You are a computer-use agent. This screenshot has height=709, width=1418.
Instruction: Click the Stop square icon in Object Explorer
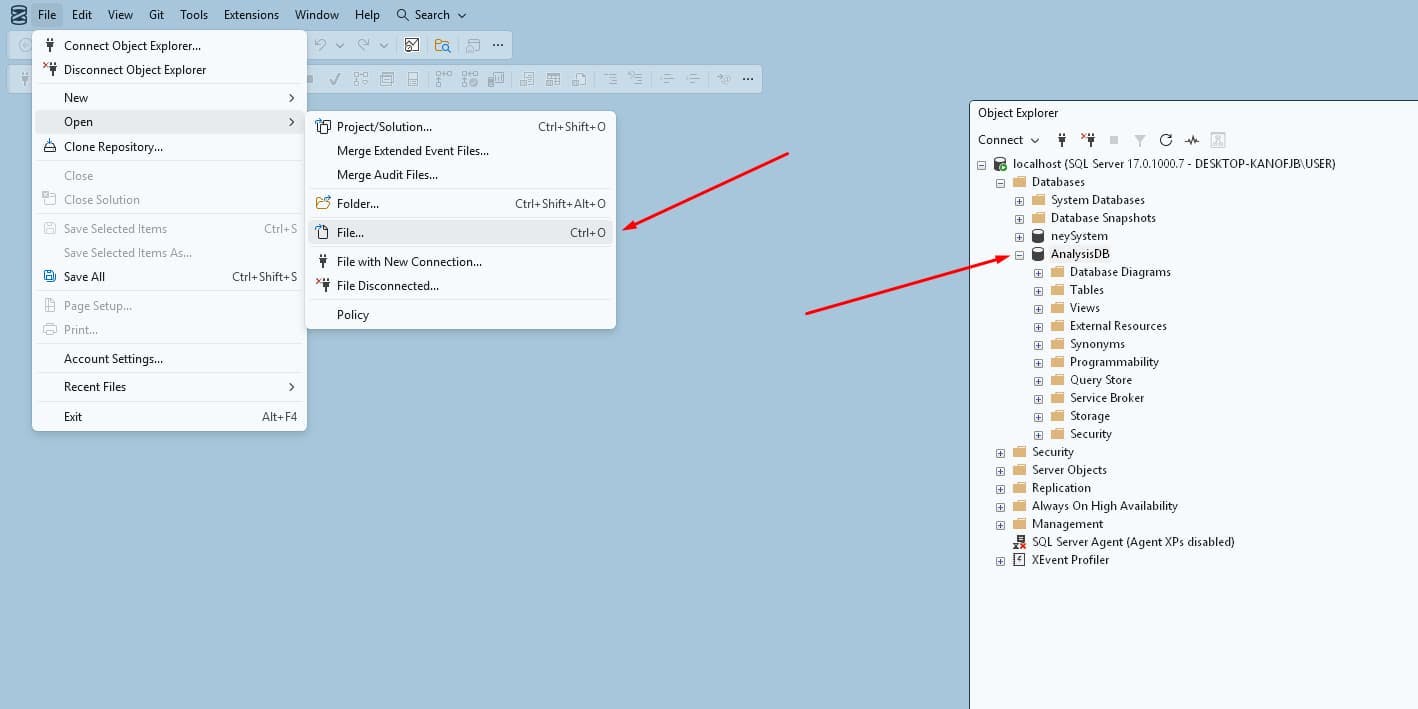tap(1114, 140)
